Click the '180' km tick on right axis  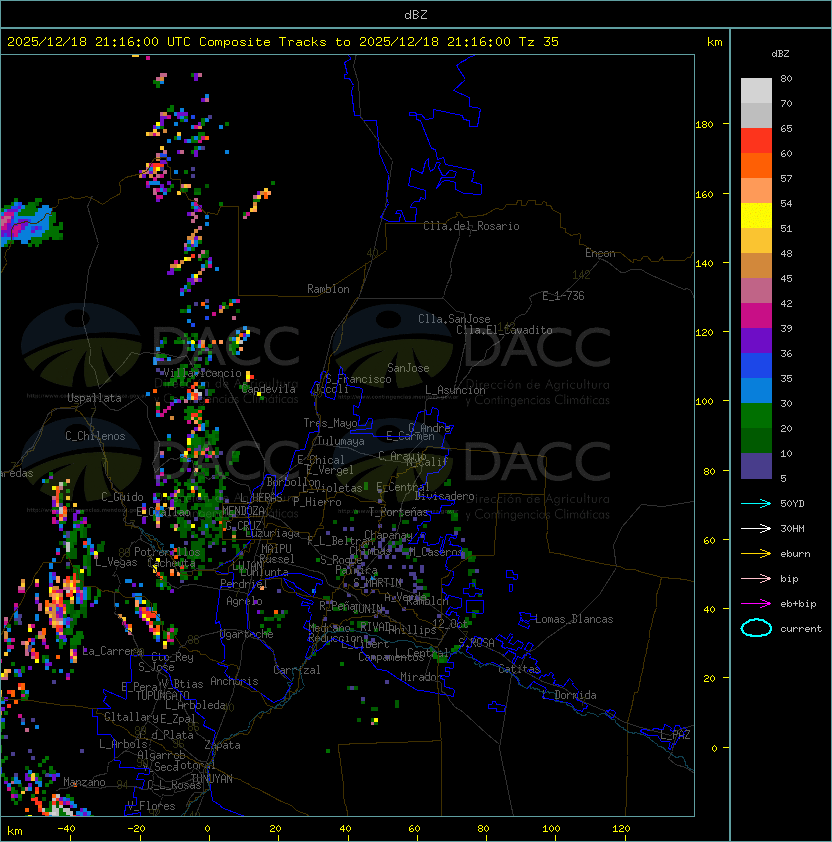pos(704,125)
